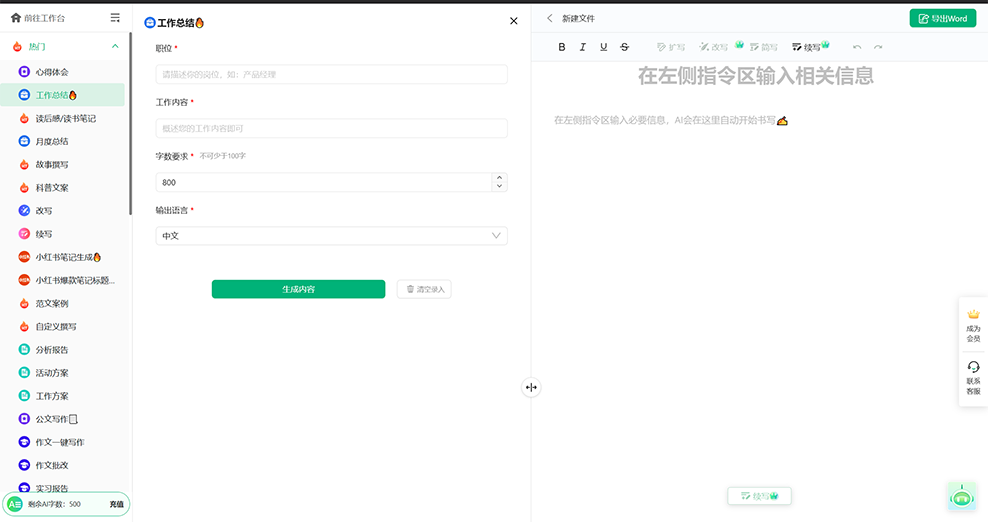Apply strikethrough formatting in editor toolbar
The image size is (988, 522).
coord(625,47)
